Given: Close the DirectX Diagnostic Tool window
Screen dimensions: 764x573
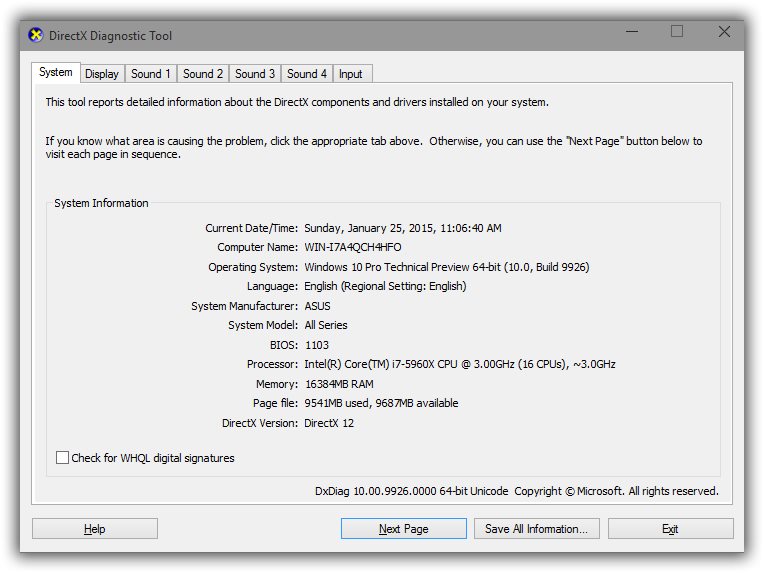Looking at the screenshot, I should (724, 32).
